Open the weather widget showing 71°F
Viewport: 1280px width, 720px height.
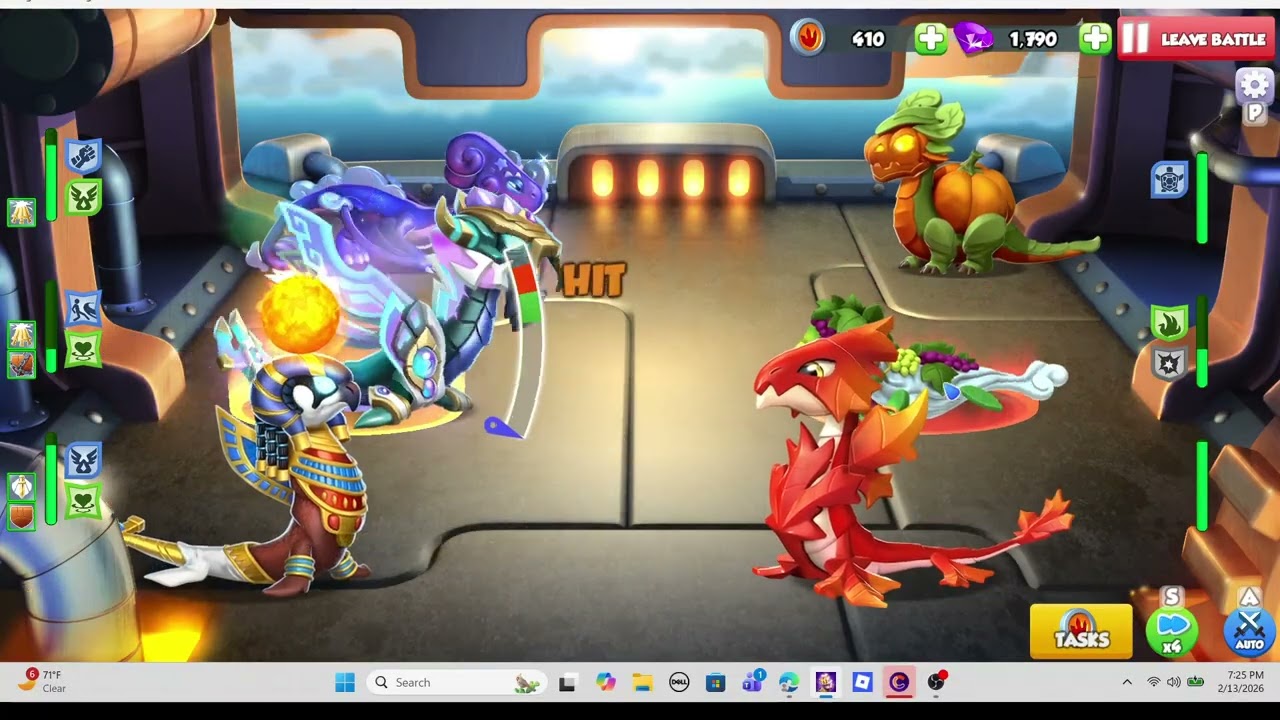pyautogui.click(x=44, y=682)
